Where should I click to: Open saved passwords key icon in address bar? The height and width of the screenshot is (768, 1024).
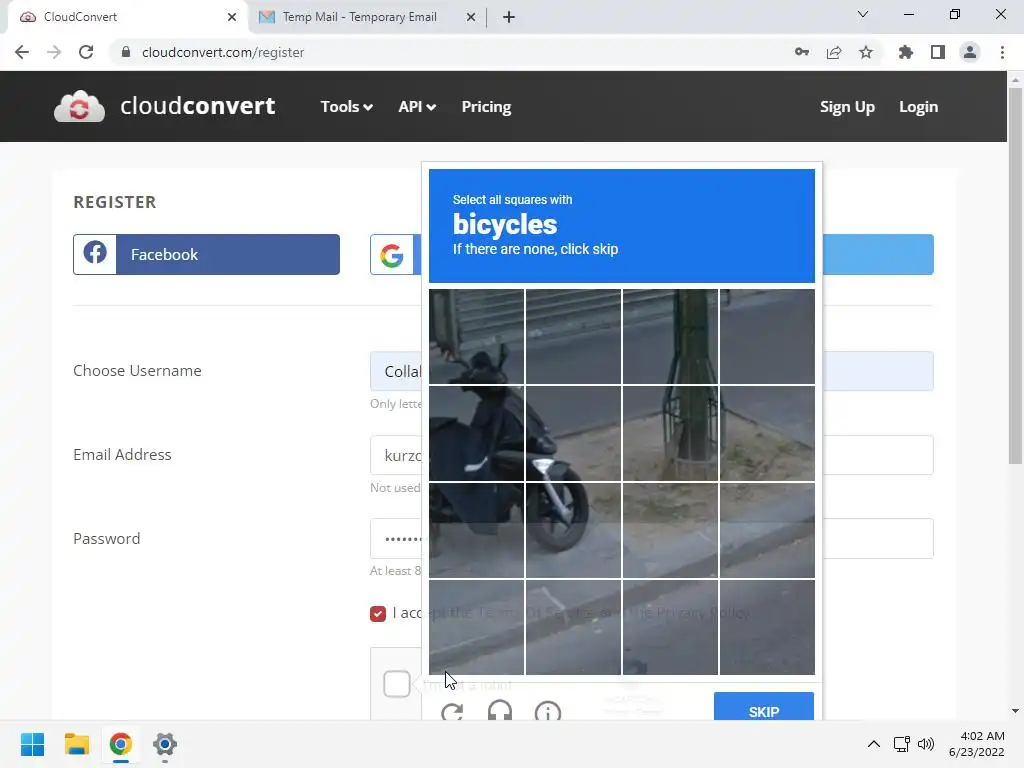click(801, 52)
